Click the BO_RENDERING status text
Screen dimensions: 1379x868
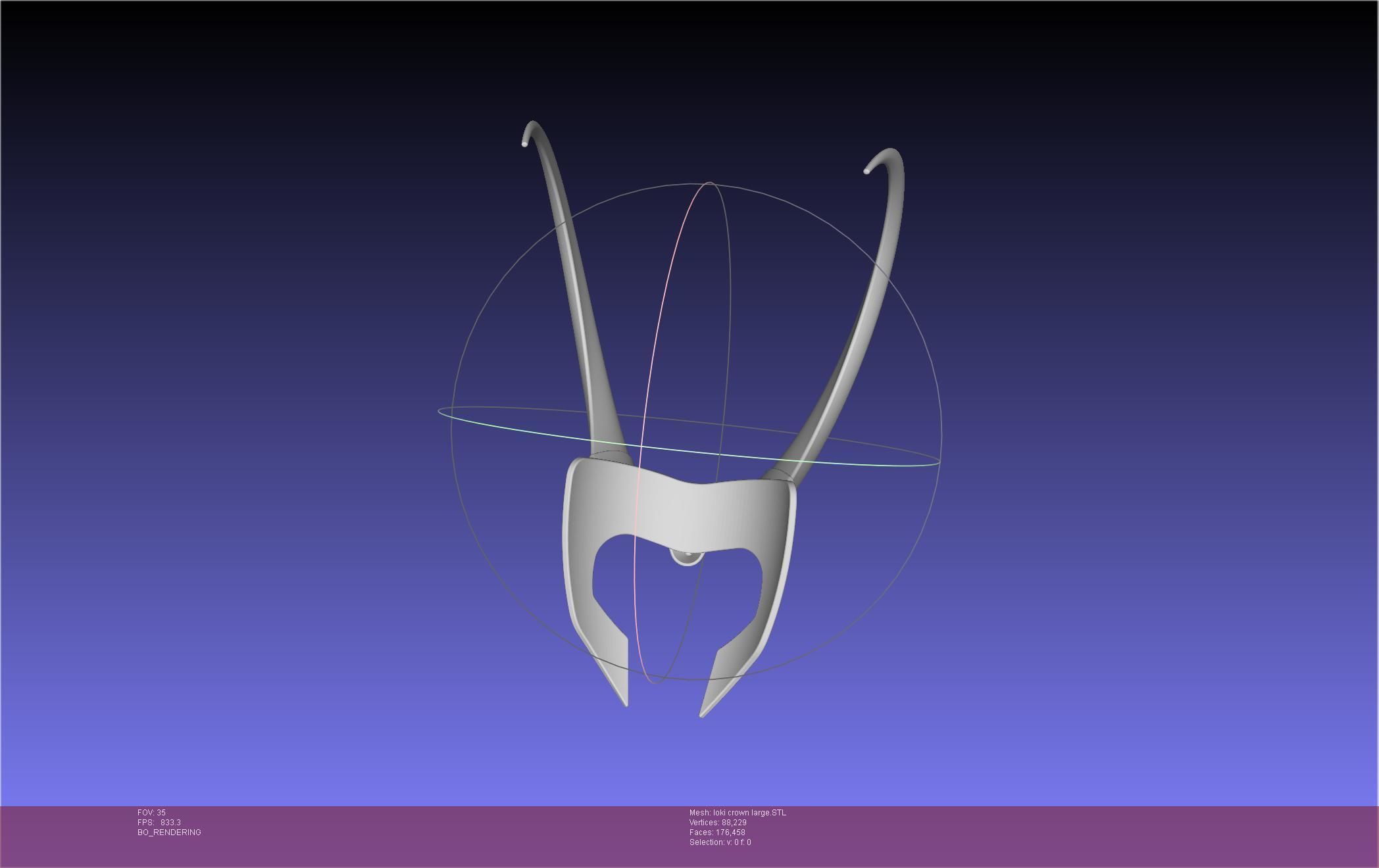click(169, 832)
